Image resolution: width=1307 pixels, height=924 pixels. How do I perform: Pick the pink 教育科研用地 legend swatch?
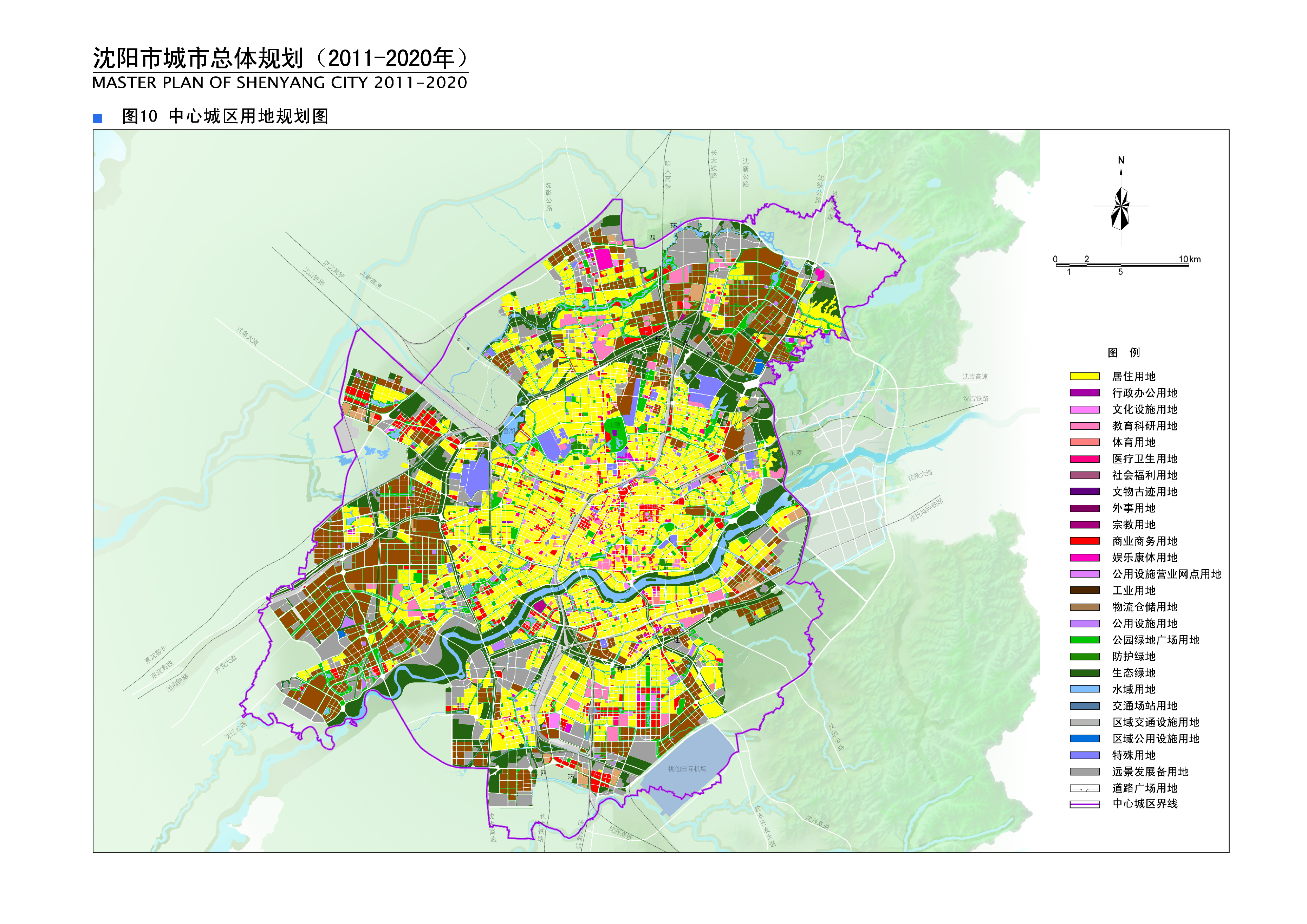(1084, 426)
